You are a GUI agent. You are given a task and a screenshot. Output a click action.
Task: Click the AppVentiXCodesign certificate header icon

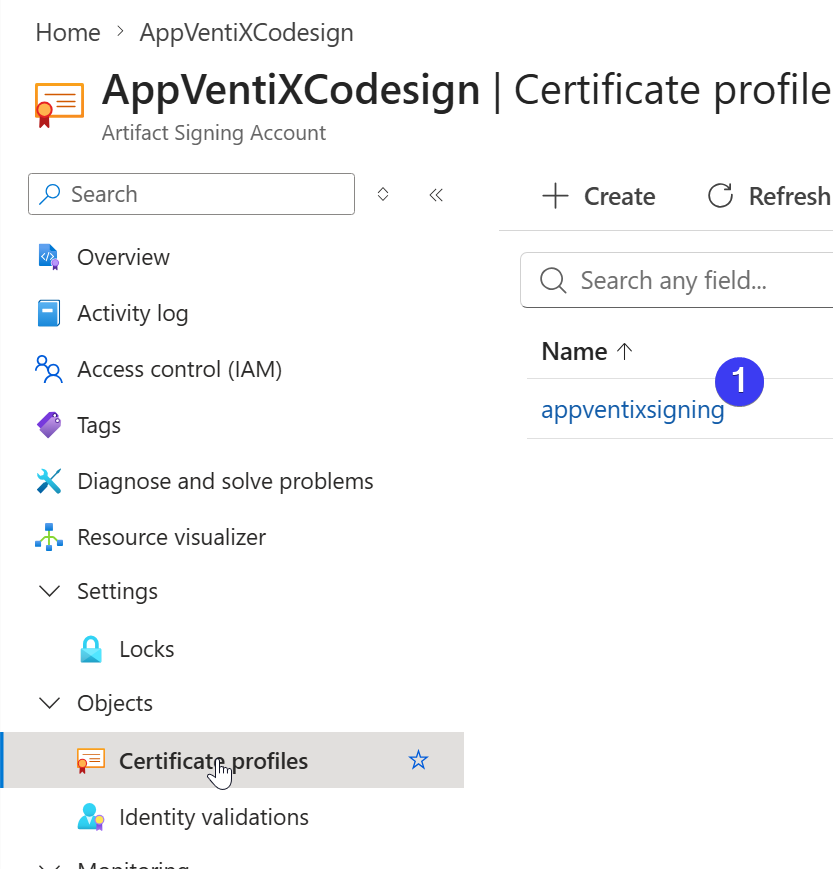(59, 105)
